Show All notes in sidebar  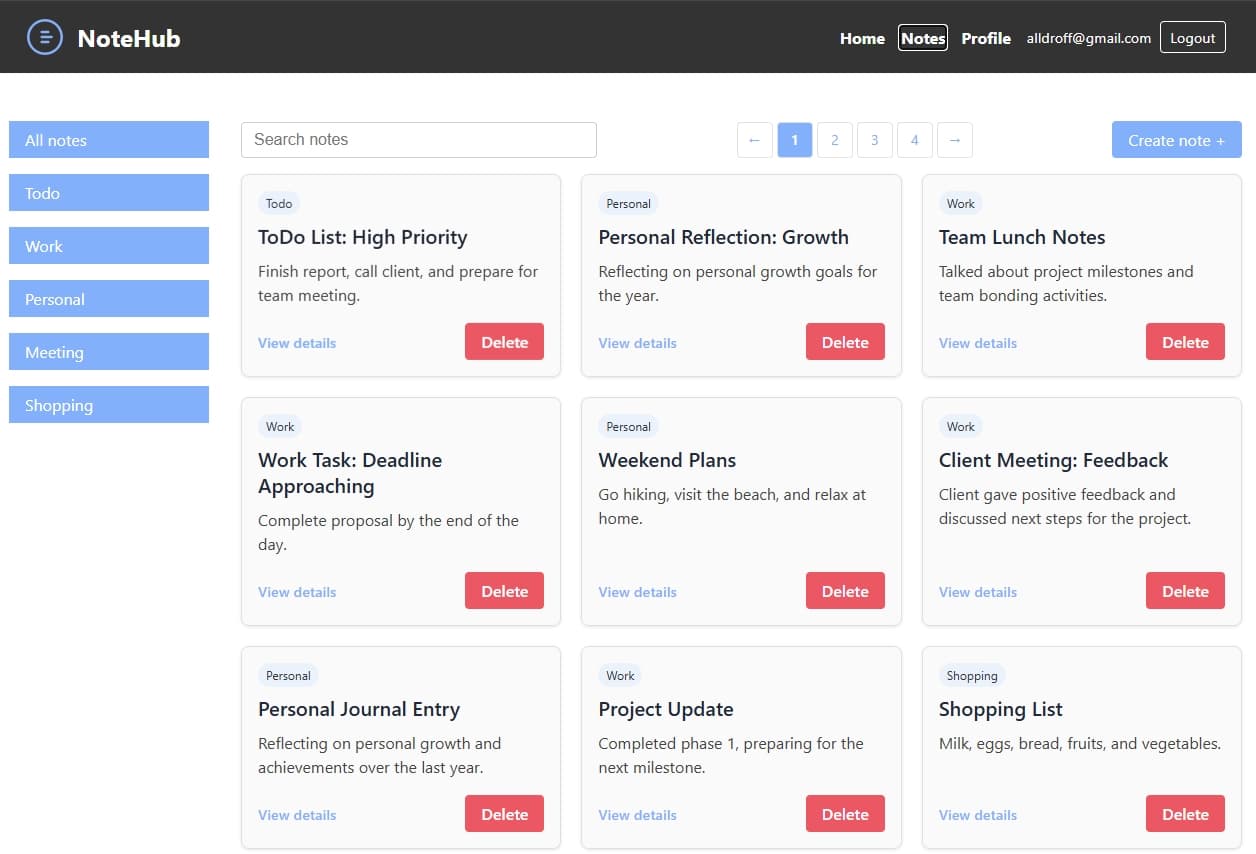109,140
